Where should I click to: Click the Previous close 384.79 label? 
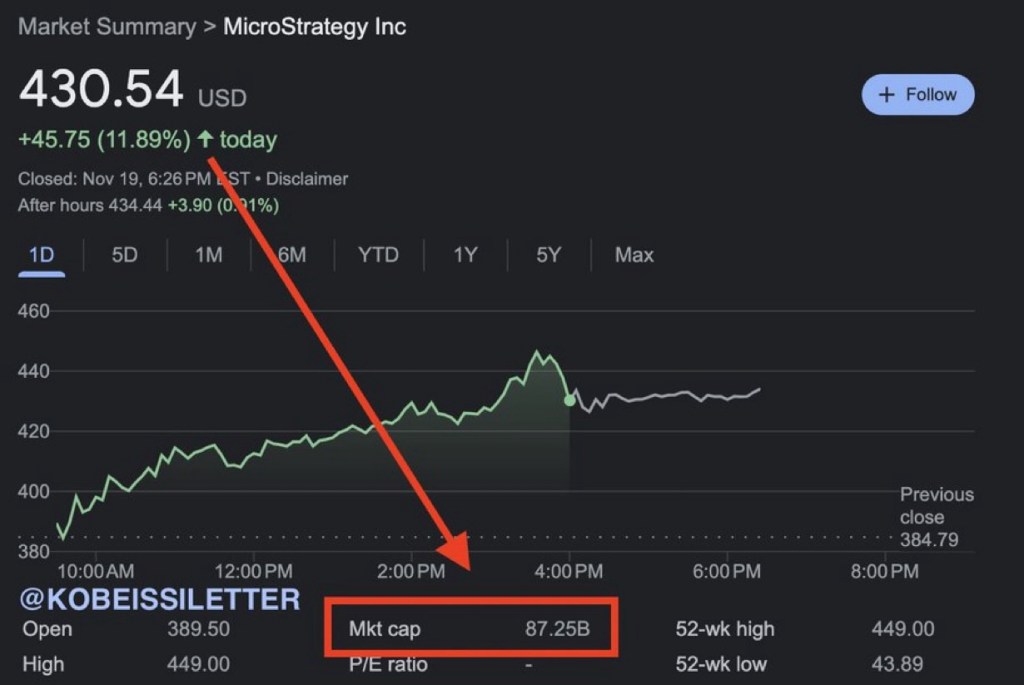(x=936, y=517)
